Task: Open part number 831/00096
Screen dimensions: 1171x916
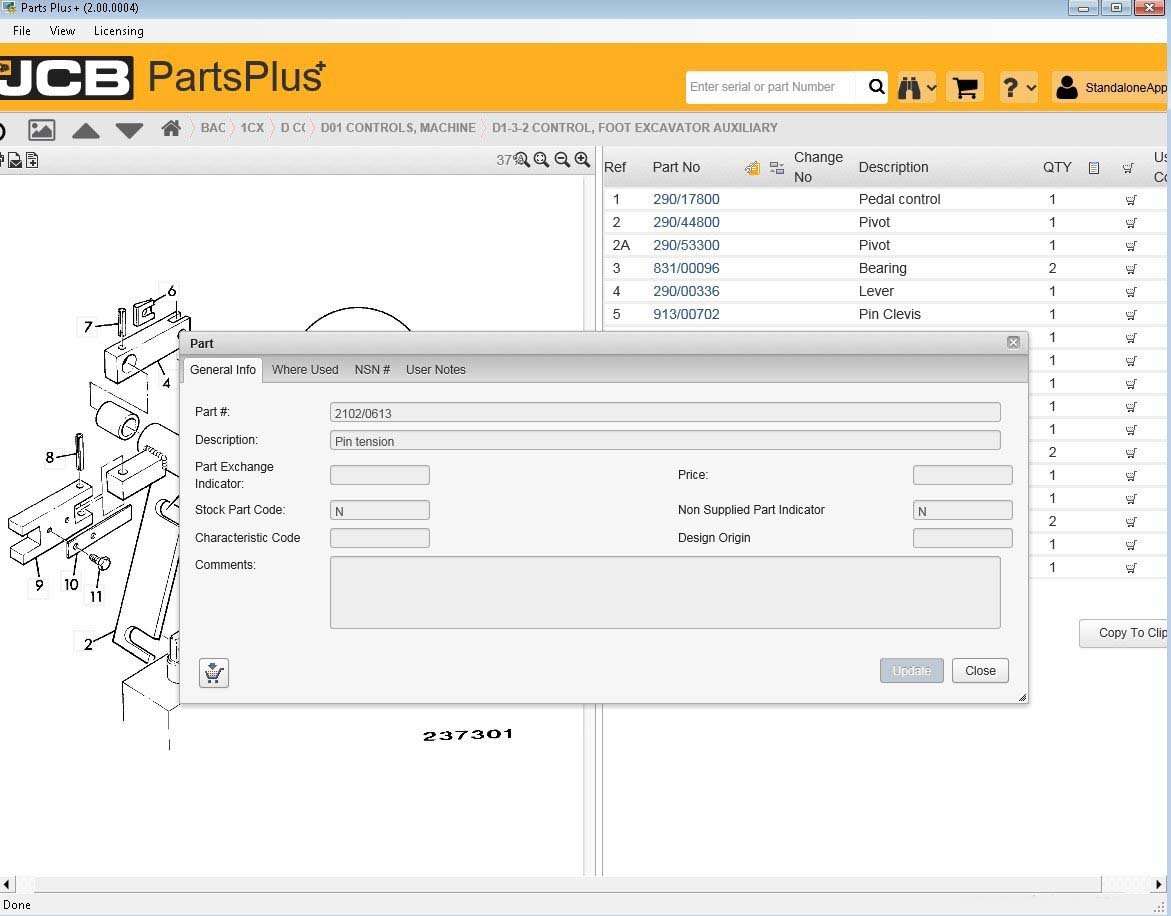Action: [686, 268]
